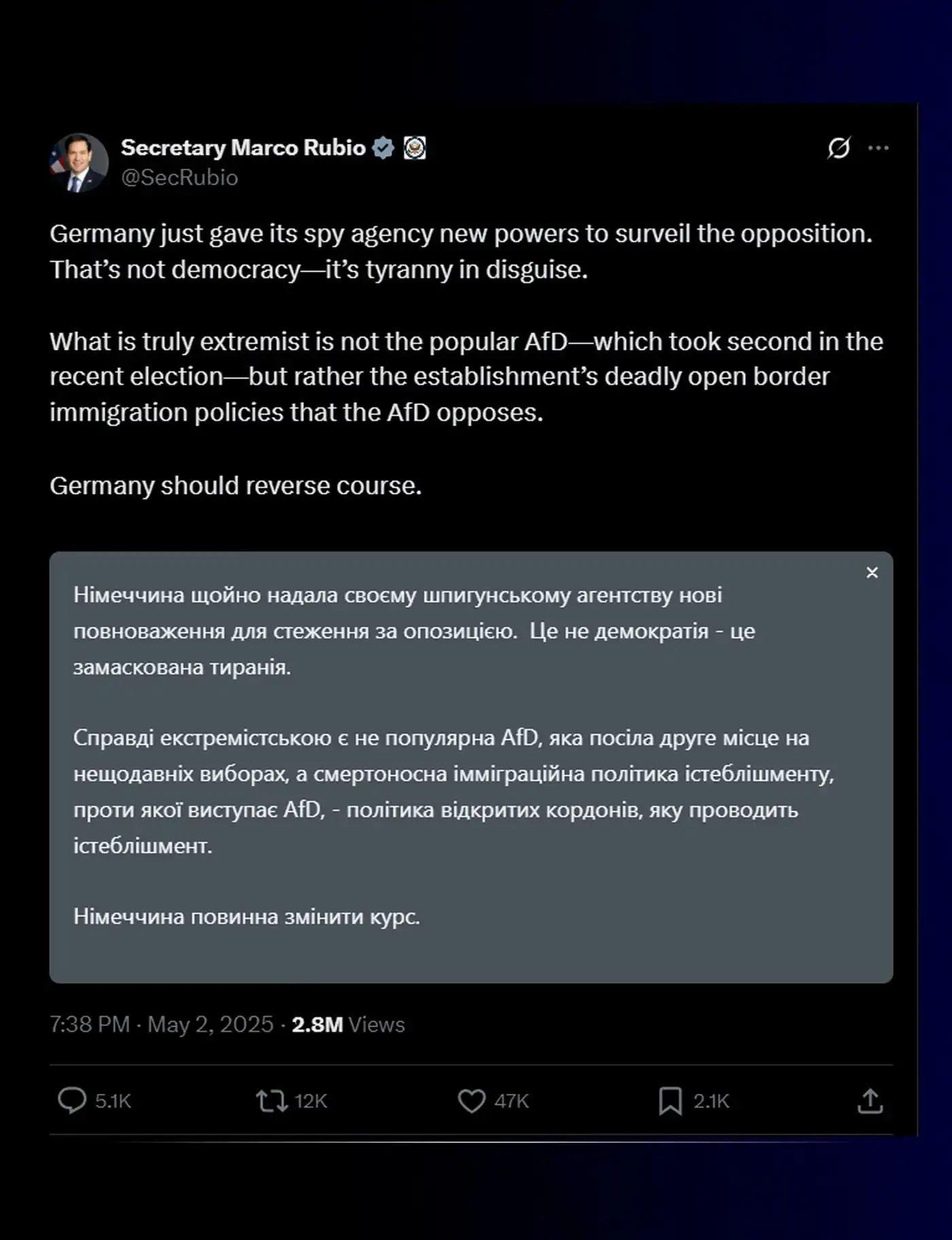Viewport: 952px width, 1240px height.
Task: Click the Grok icon on the post
Action: pos(838,148)
